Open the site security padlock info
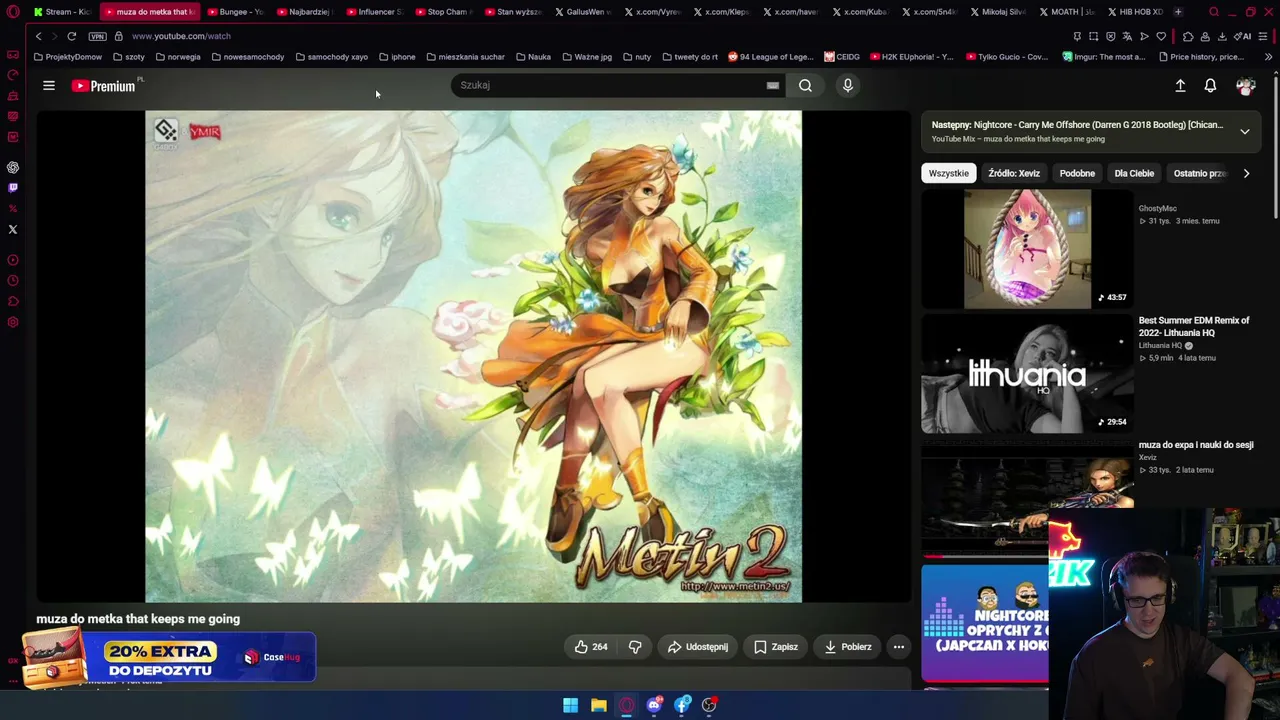The height and width of the screenshot is (720, 1280). (x=119, y=36)
